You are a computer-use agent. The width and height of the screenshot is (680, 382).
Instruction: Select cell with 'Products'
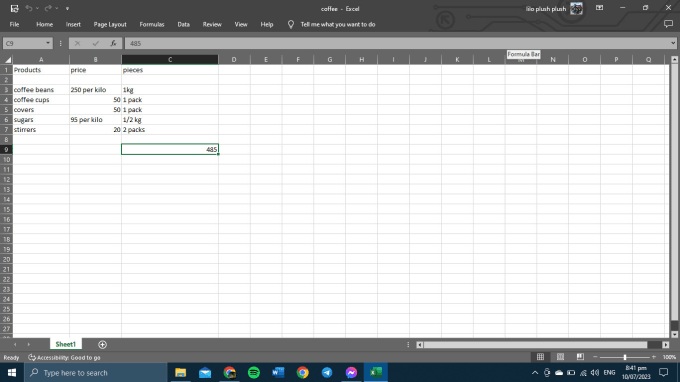click(41, 70)
